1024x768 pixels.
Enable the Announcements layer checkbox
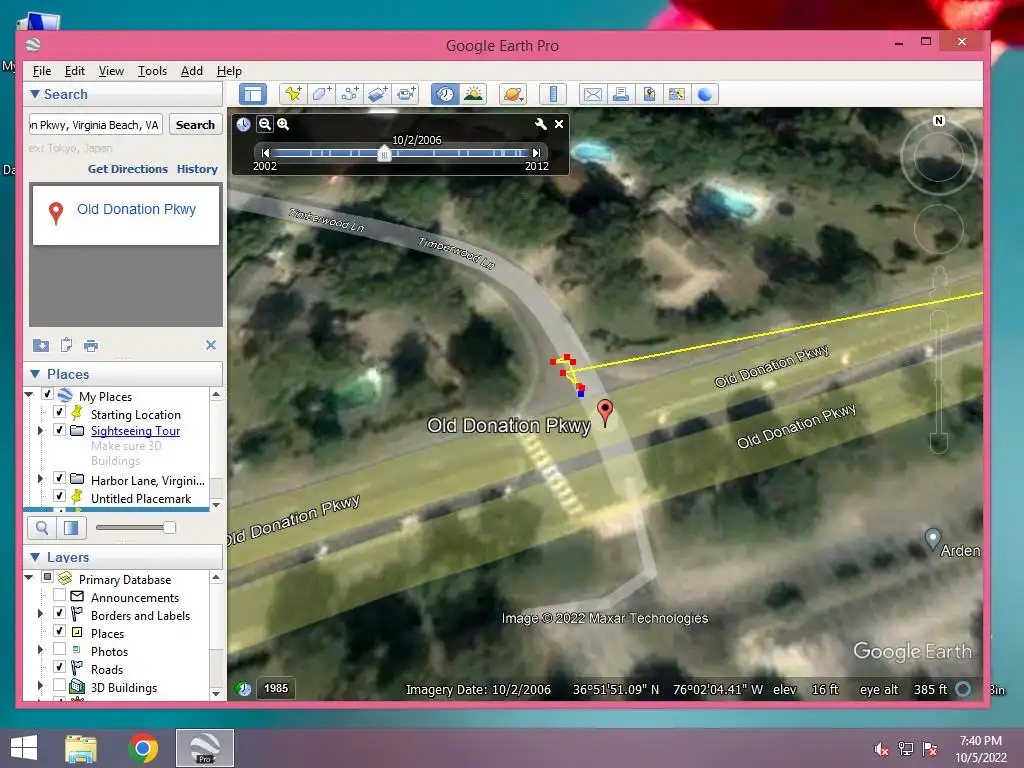click(59, 595)
